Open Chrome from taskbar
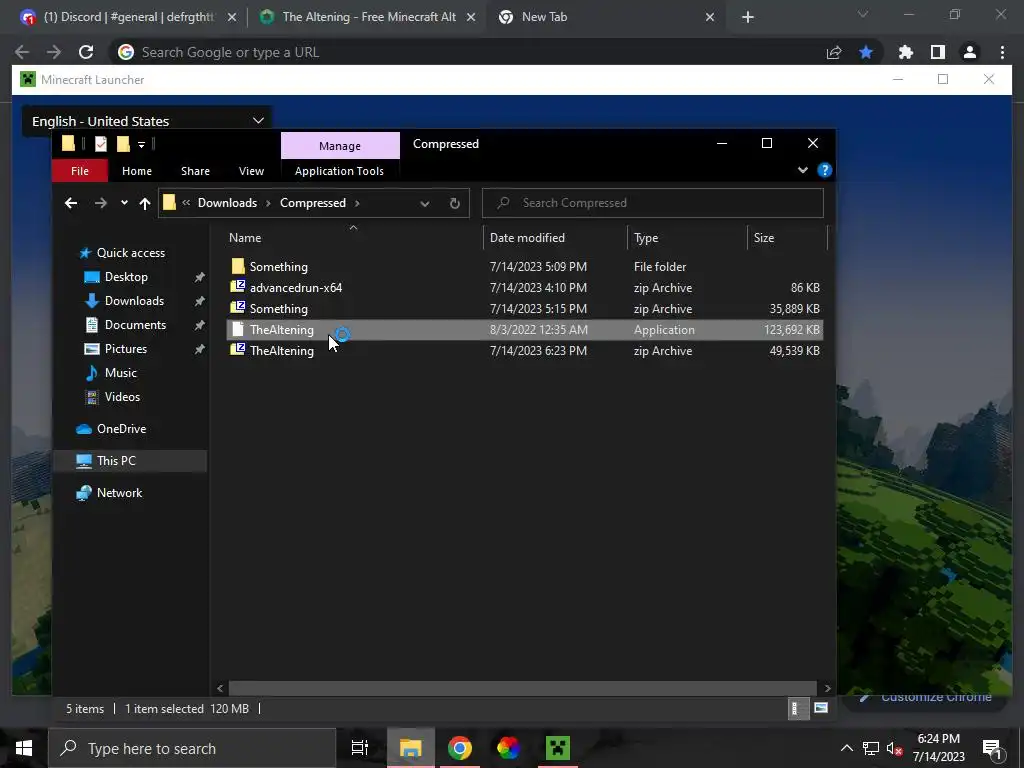 pyautogui.click(x=460, y=748)
